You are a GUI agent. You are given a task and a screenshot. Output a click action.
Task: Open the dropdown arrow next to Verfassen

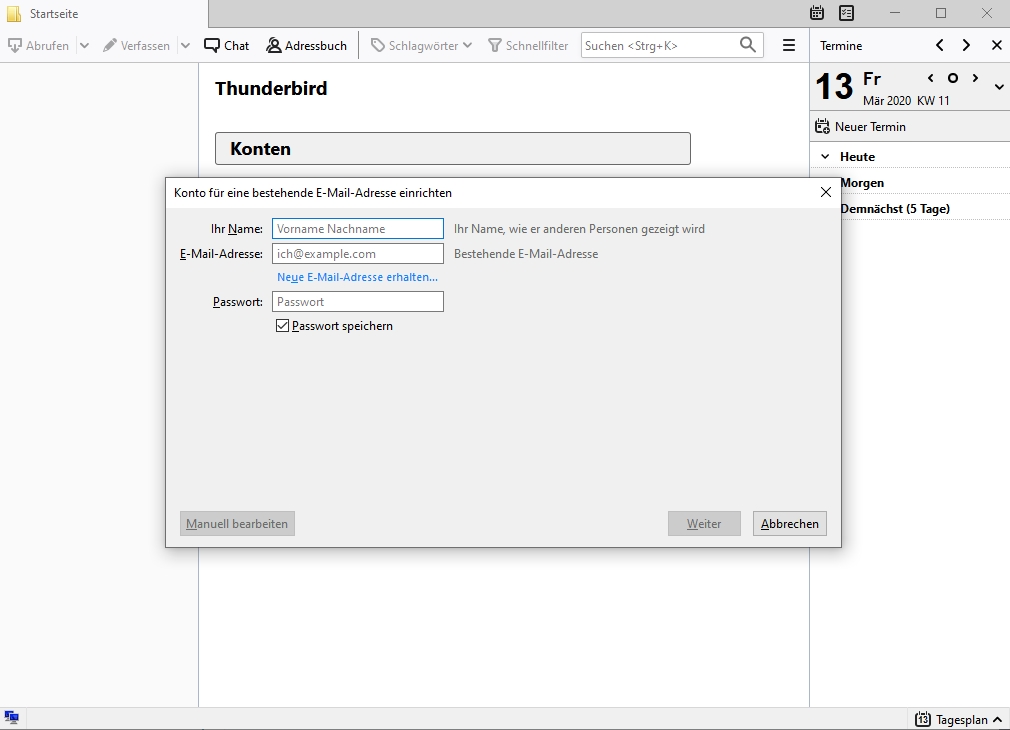[x=186, y=46]
